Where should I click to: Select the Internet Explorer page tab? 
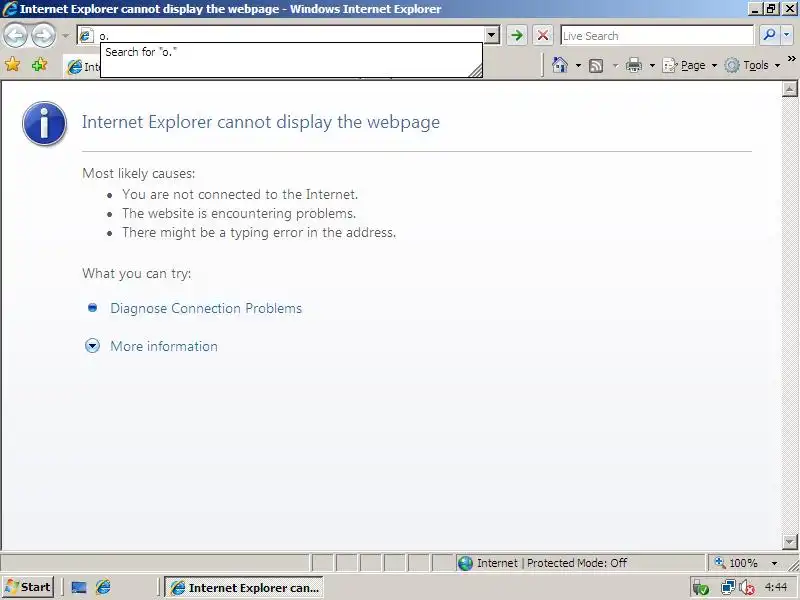[82, 67]
